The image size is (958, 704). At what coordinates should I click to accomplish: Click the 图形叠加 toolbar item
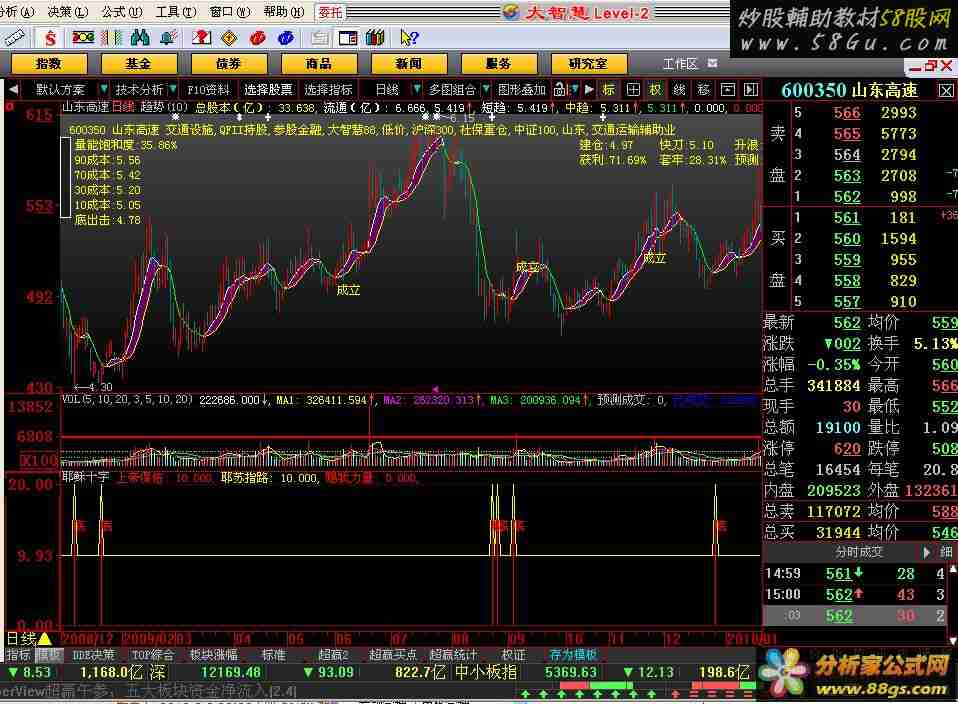point(521,90)
